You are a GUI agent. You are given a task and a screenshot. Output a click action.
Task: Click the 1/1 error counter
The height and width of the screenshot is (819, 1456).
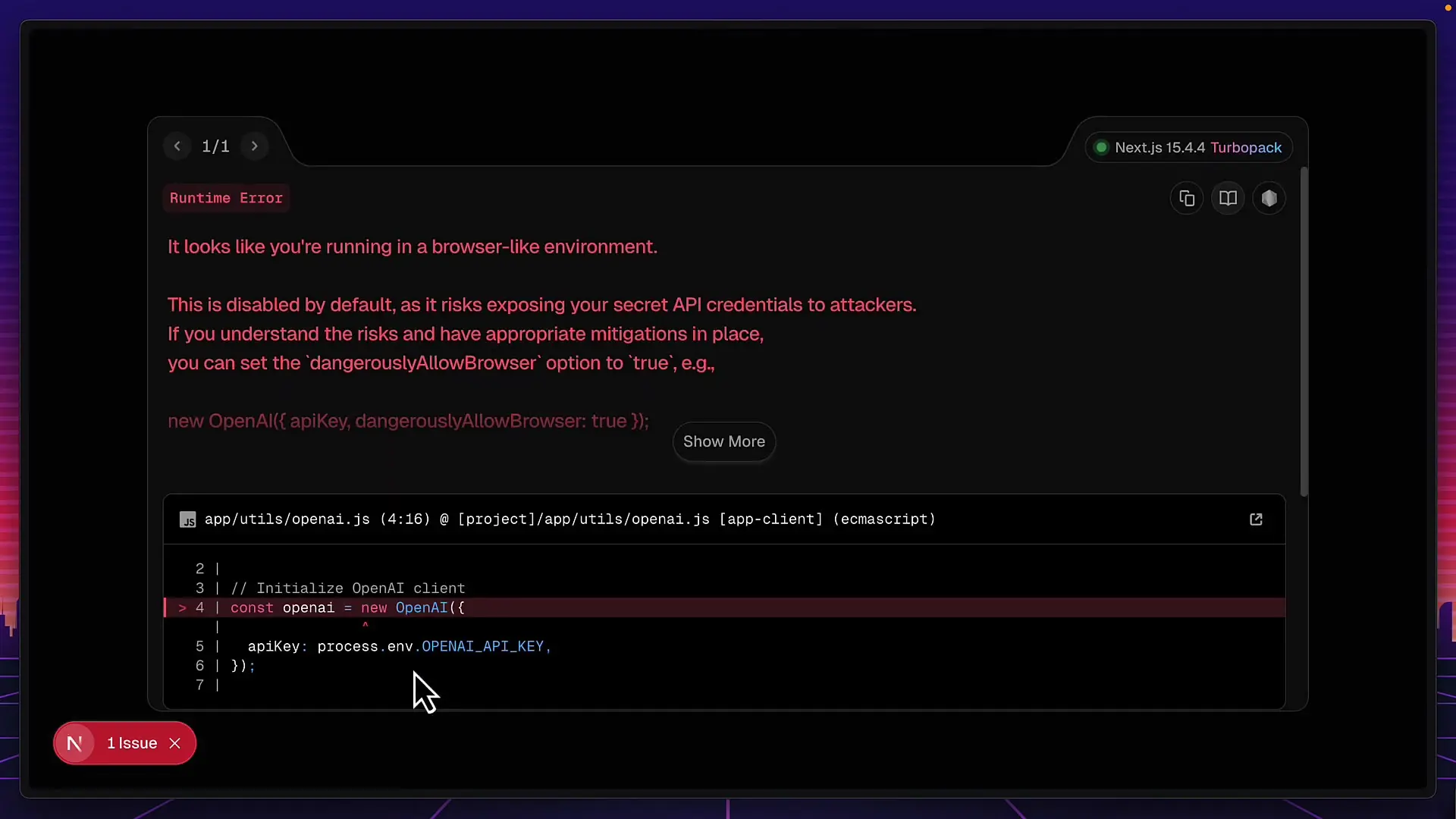(215, 146)
